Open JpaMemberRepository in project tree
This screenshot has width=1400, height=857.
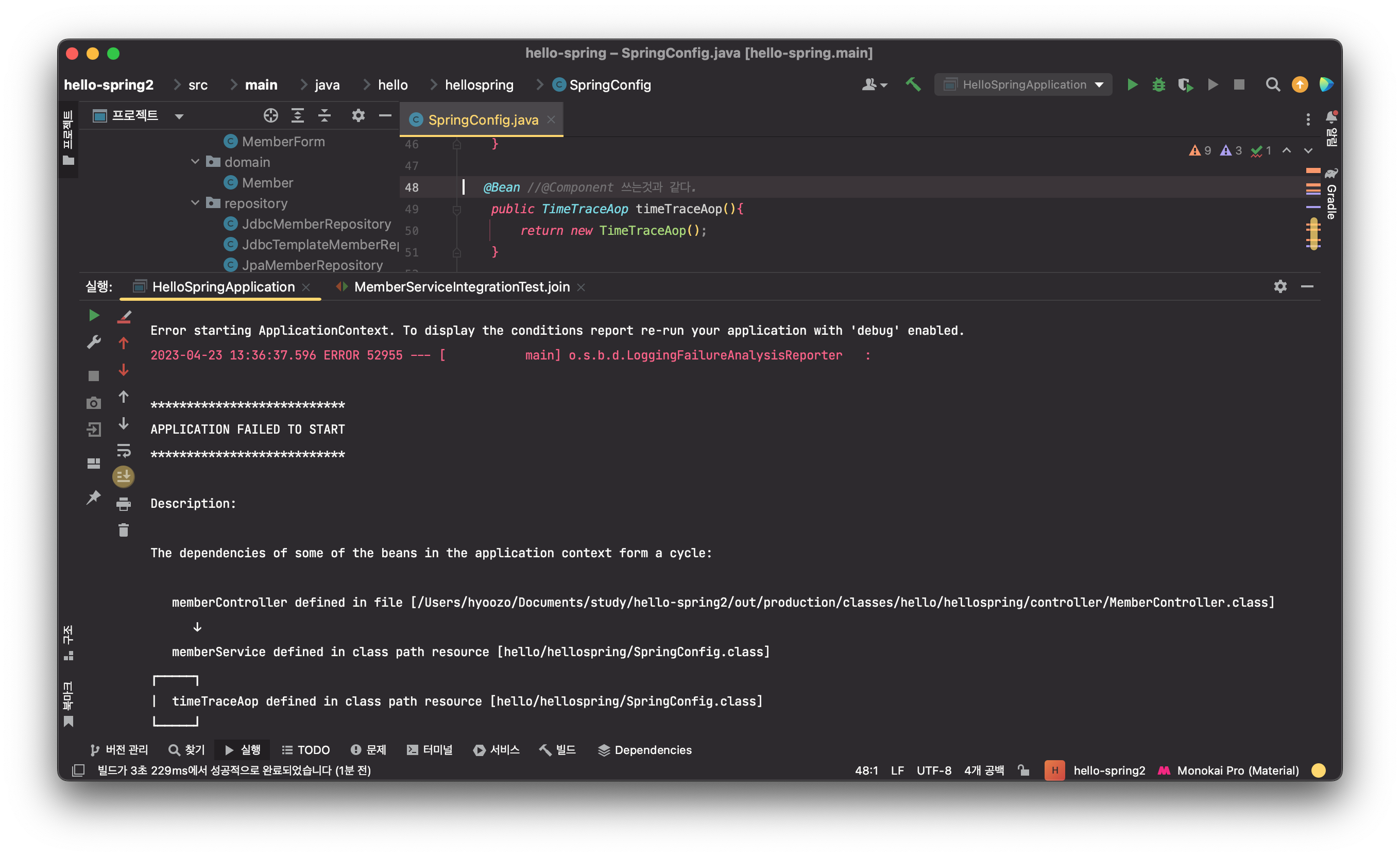point(303,265)
